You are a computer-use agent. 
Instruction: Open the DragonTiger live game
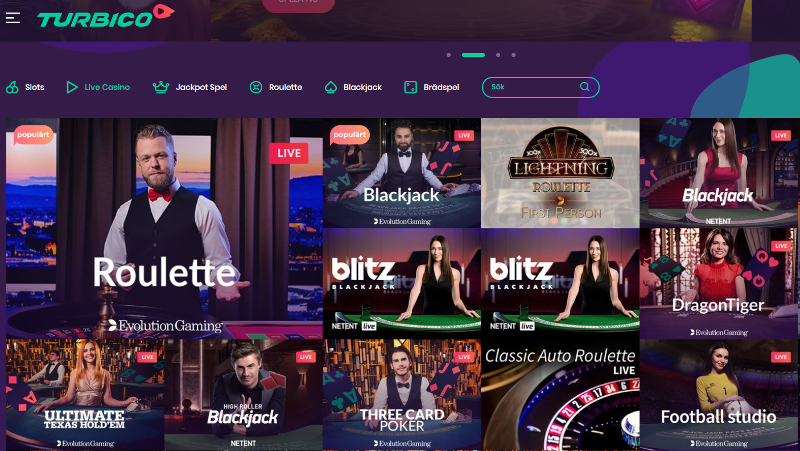718,284
